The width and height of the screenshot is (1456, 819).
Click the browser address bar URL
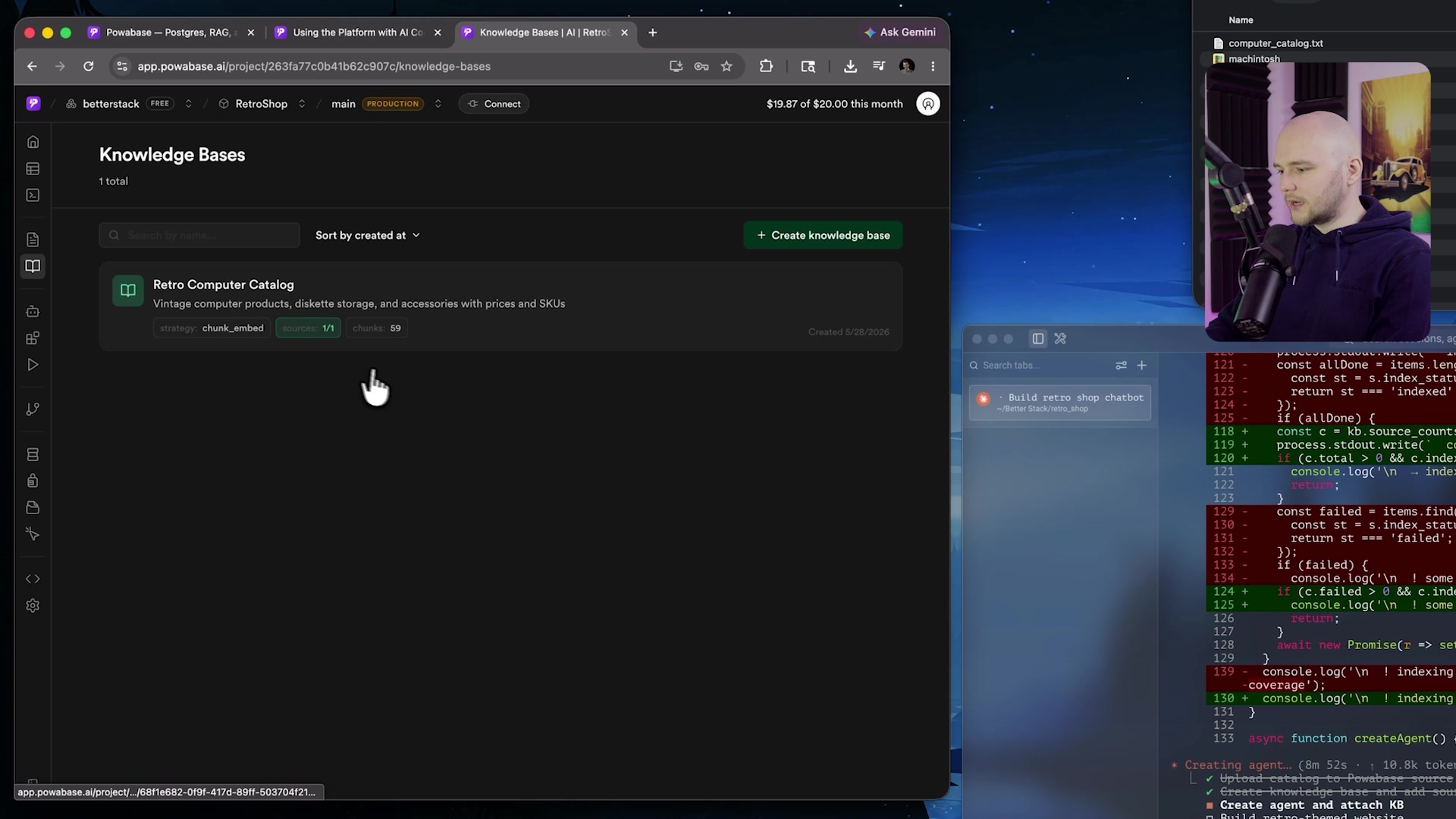tap(314, 66)
